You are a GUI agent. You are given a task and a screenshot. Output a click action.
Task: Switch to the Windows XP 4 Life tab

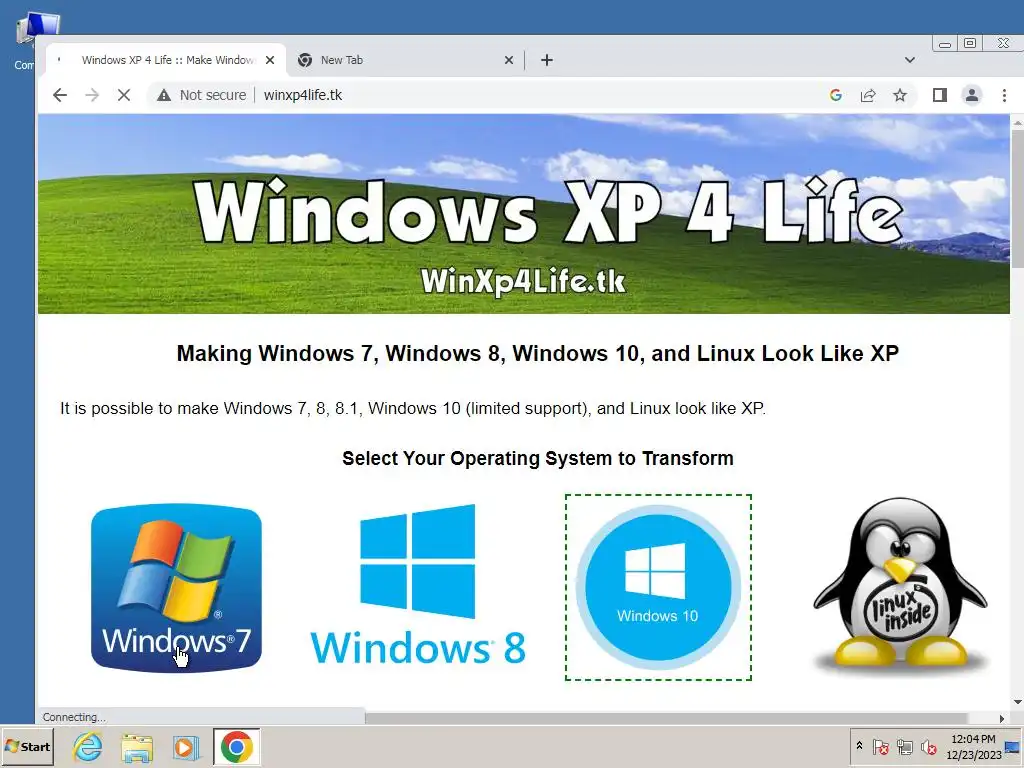point(167,60)
